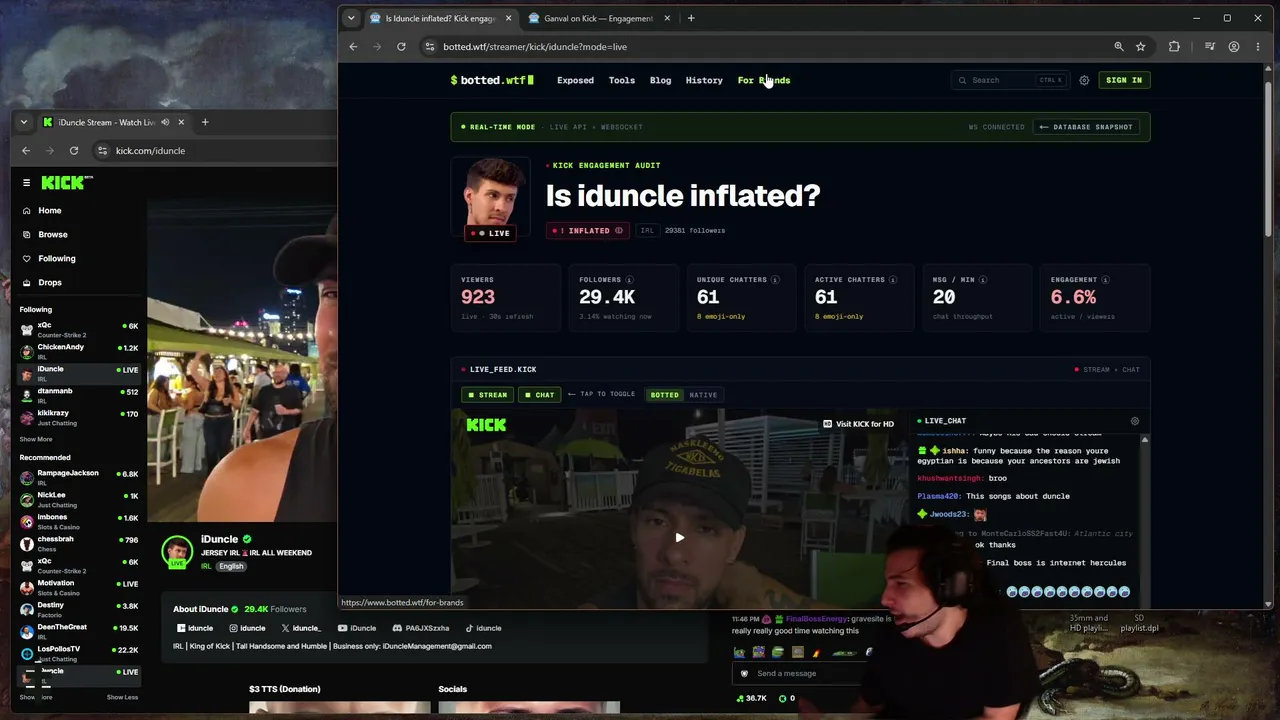The image size is (1280, 720).
Task: Select the BOTTED player option
Action: 664,395
